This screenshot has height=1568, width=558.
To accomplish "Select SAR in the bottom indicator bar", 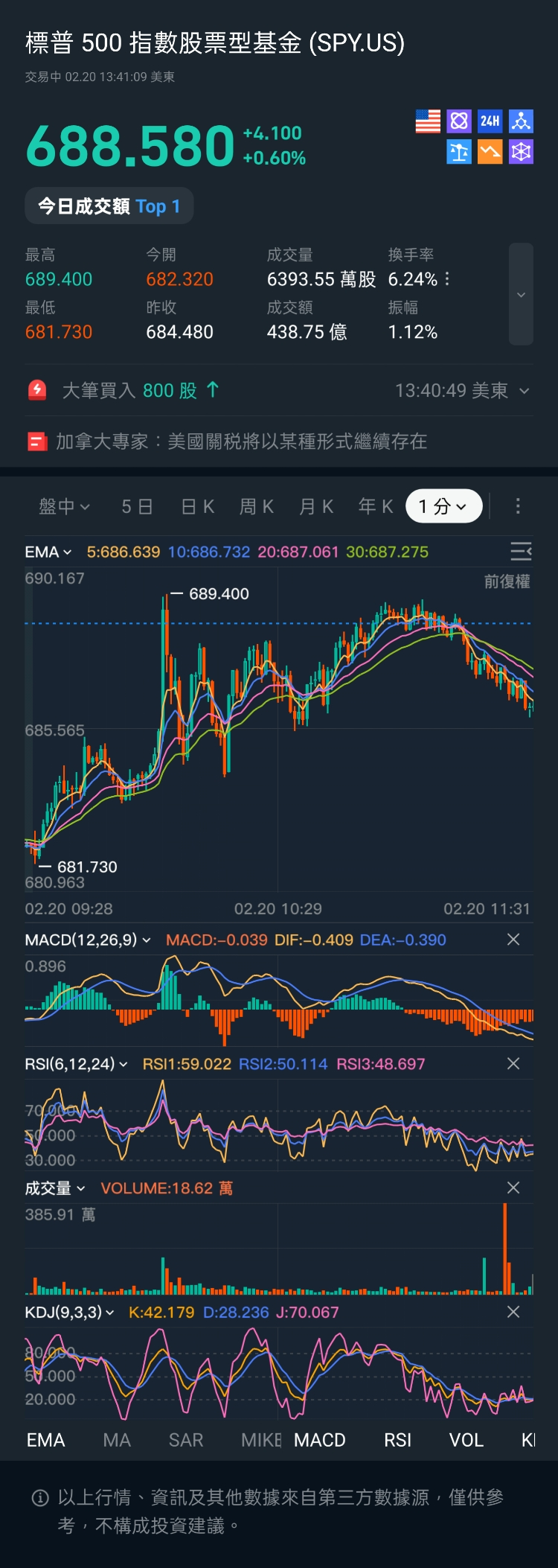I will coord(186,1440).
